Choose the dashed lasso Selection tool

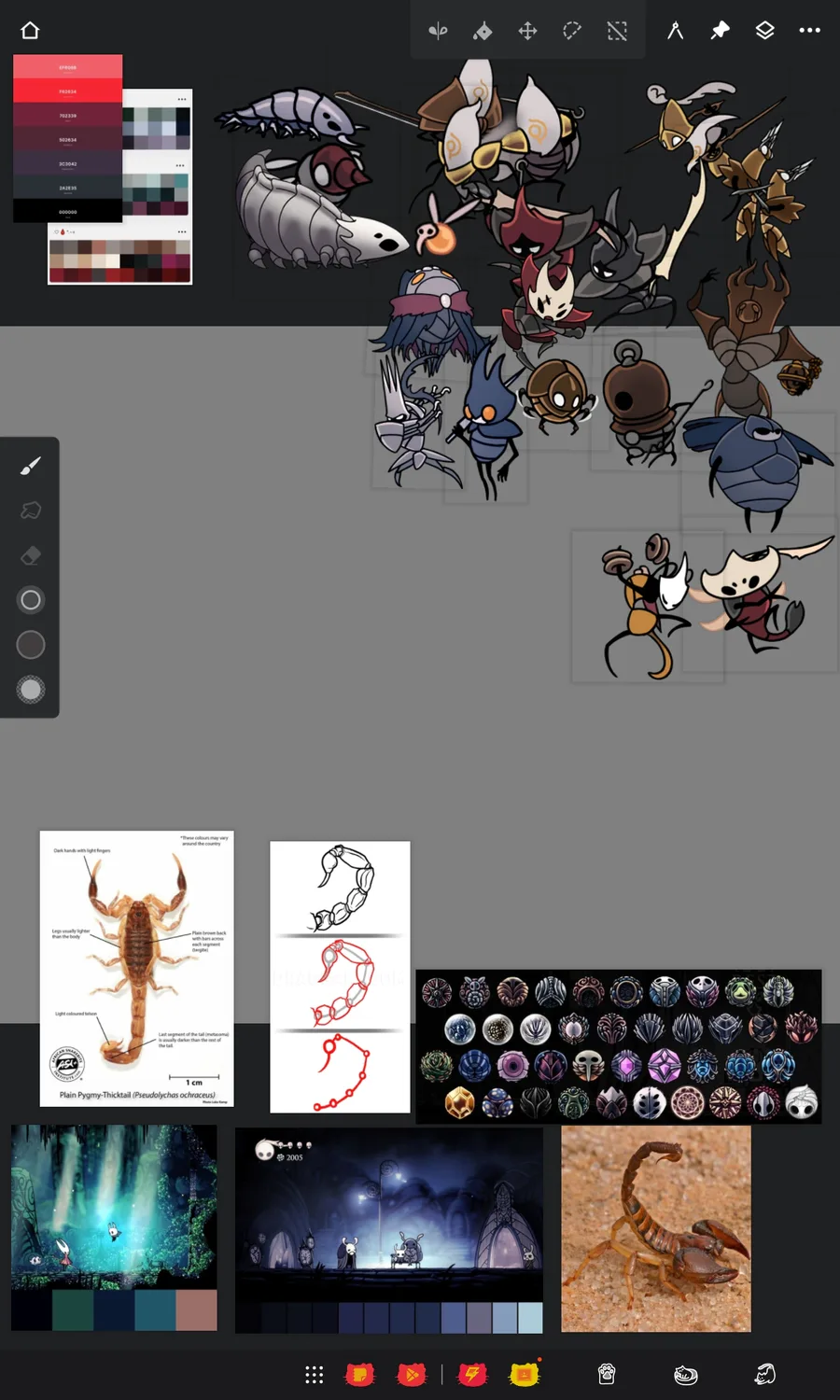click(x=572, y=31)
